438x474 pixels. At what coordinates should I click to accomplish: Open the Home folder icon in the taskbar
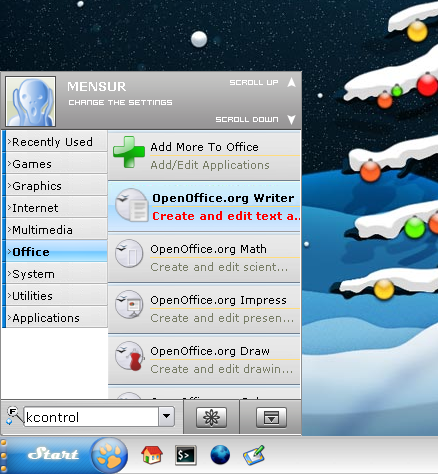pyautogui.click(x=152, y=455)
